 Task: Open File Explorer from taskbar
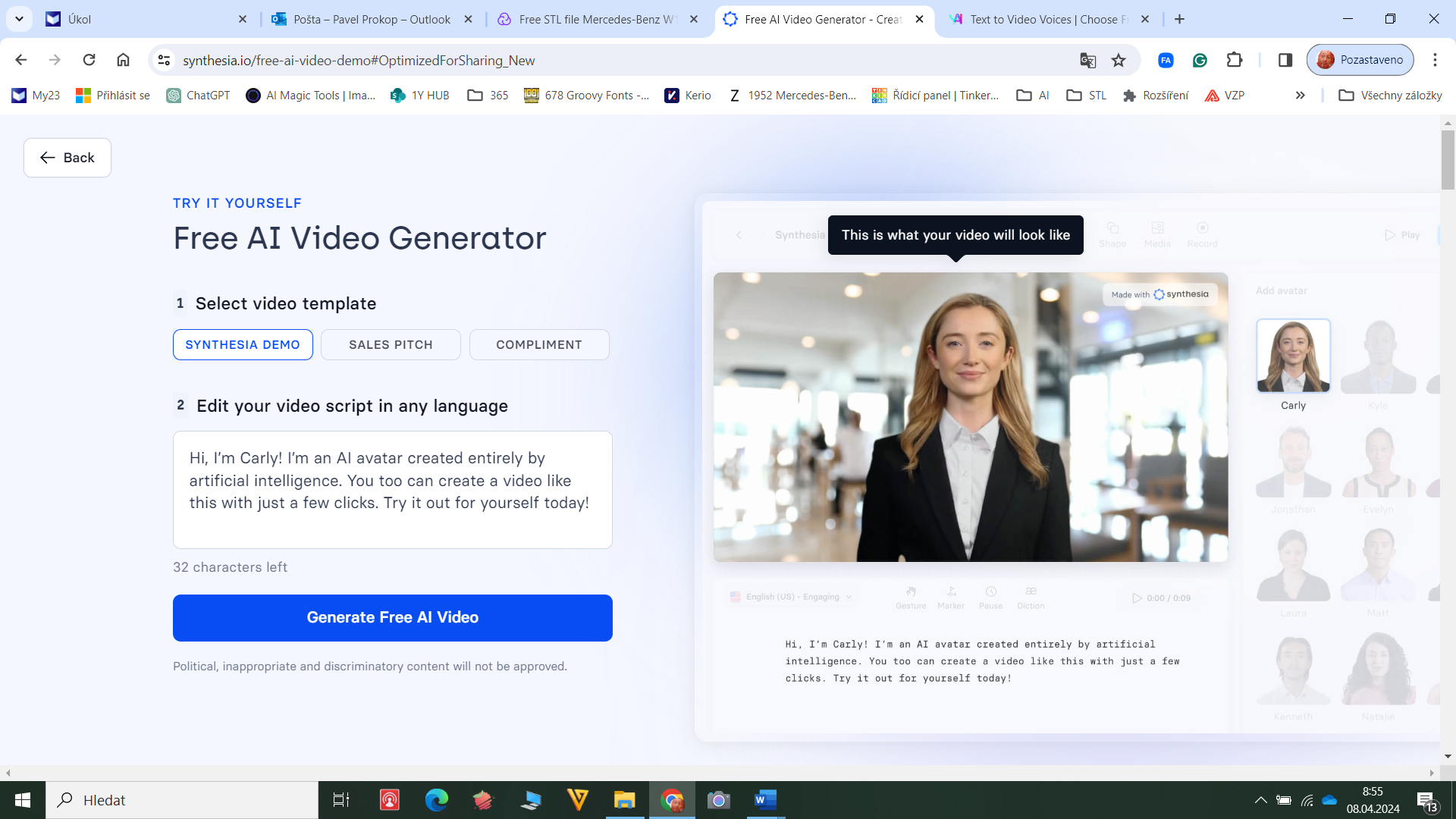click(624, 800)
